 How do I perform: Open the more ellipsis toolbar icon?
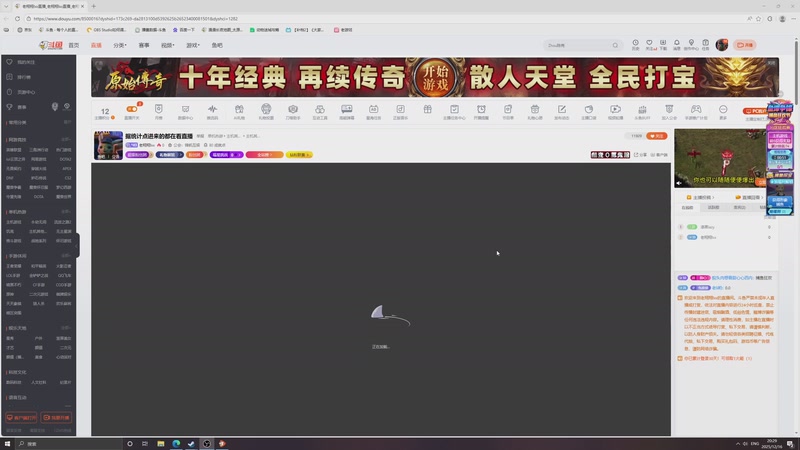tap(723, 109)
